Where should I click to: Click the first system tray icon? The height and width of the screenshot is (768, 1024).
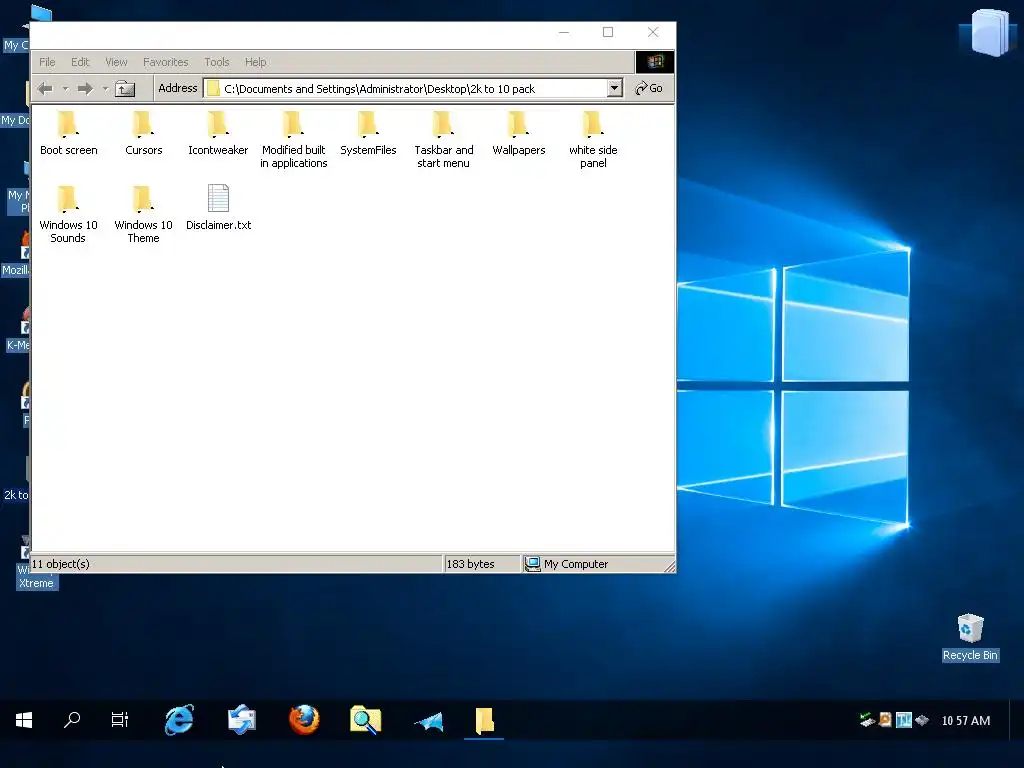pos(867,720)
